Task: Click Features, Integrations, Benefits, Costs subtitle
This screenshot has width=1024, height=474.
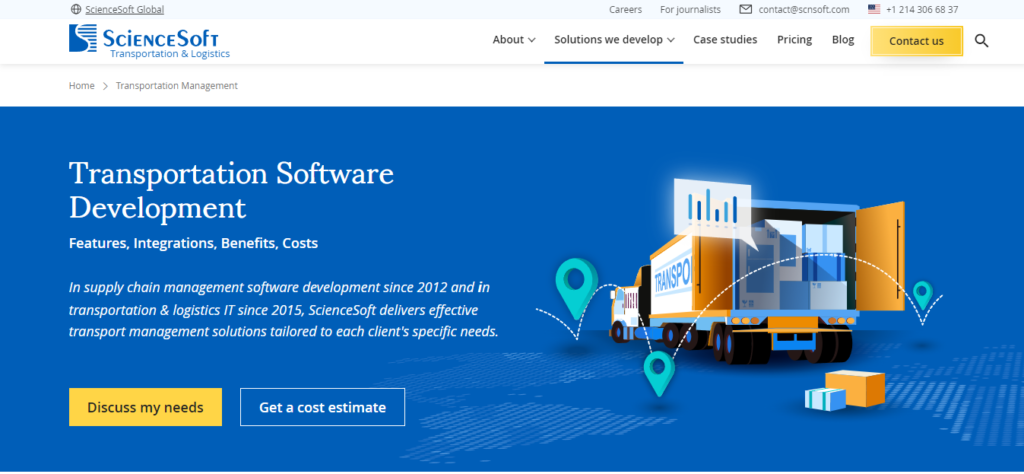Action: 193,244
